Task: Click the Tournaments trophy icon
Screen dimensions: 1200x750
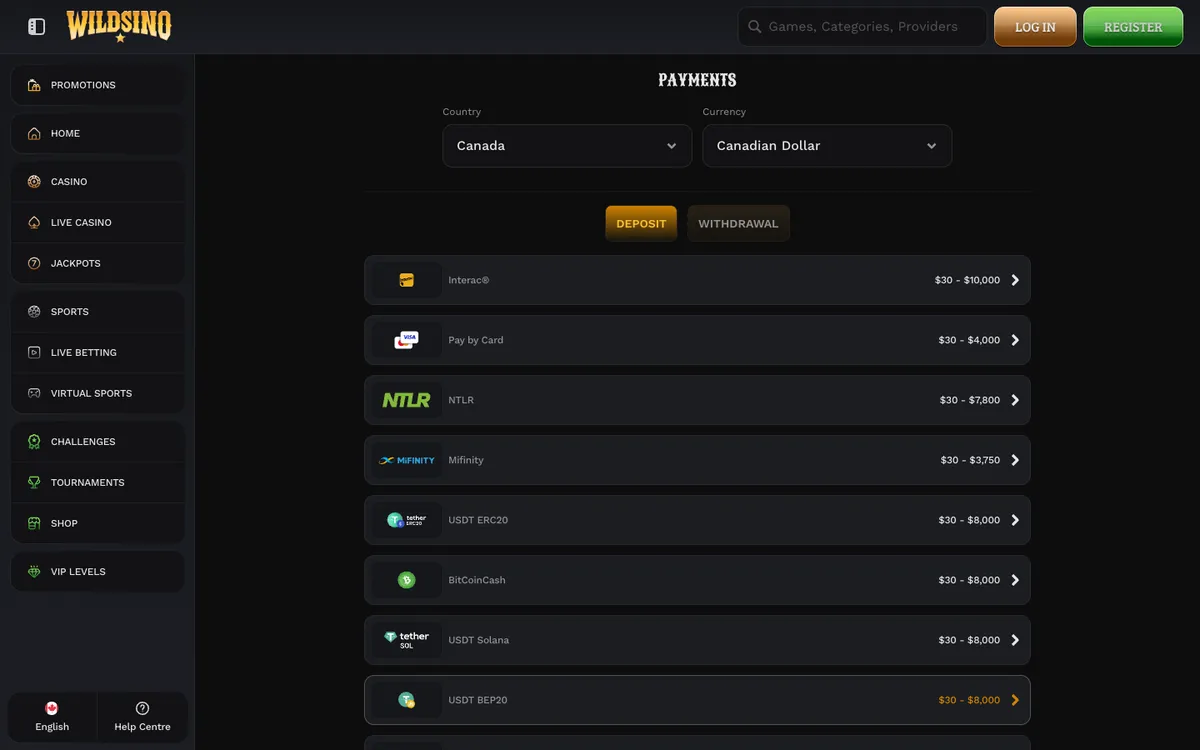Action: (x=34, y=482)
